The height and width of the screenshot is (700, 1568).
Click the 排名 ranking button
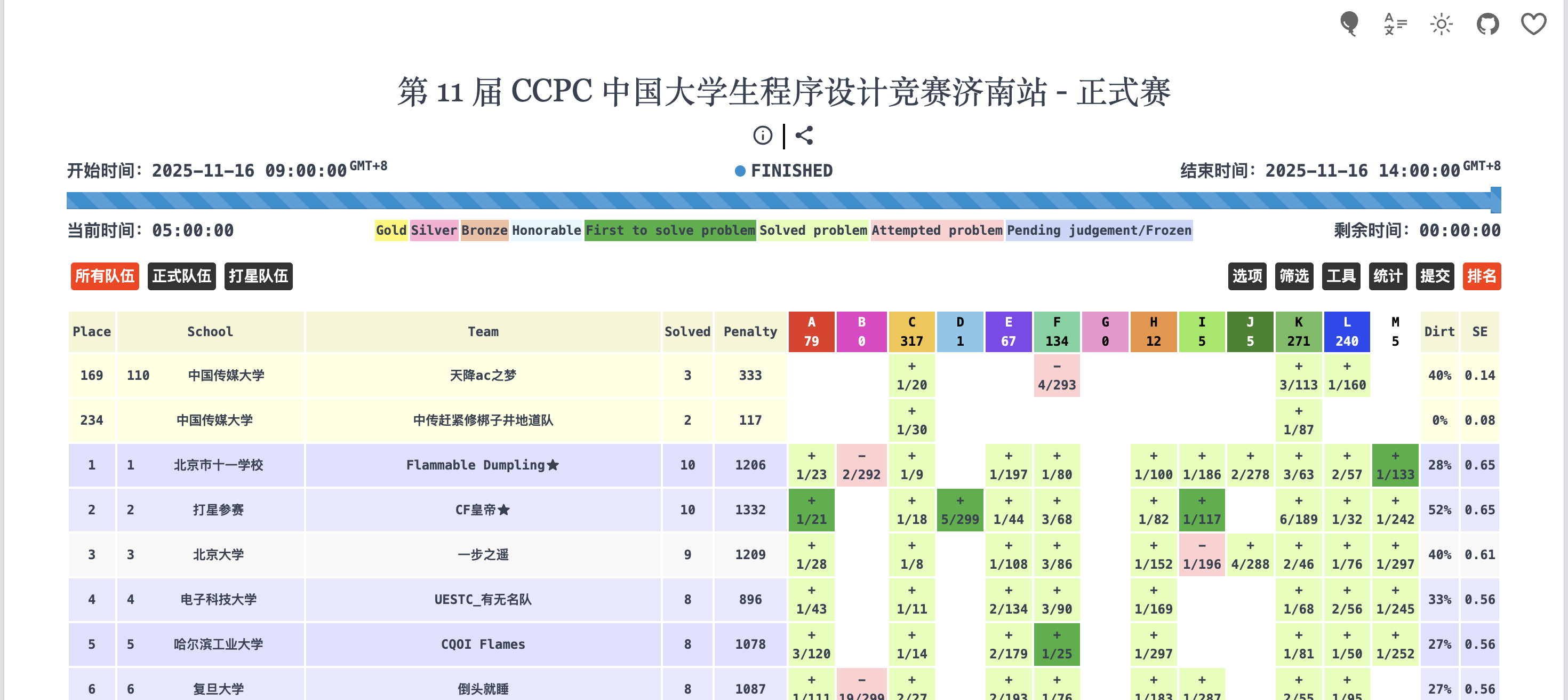(x=1481, y=276)
